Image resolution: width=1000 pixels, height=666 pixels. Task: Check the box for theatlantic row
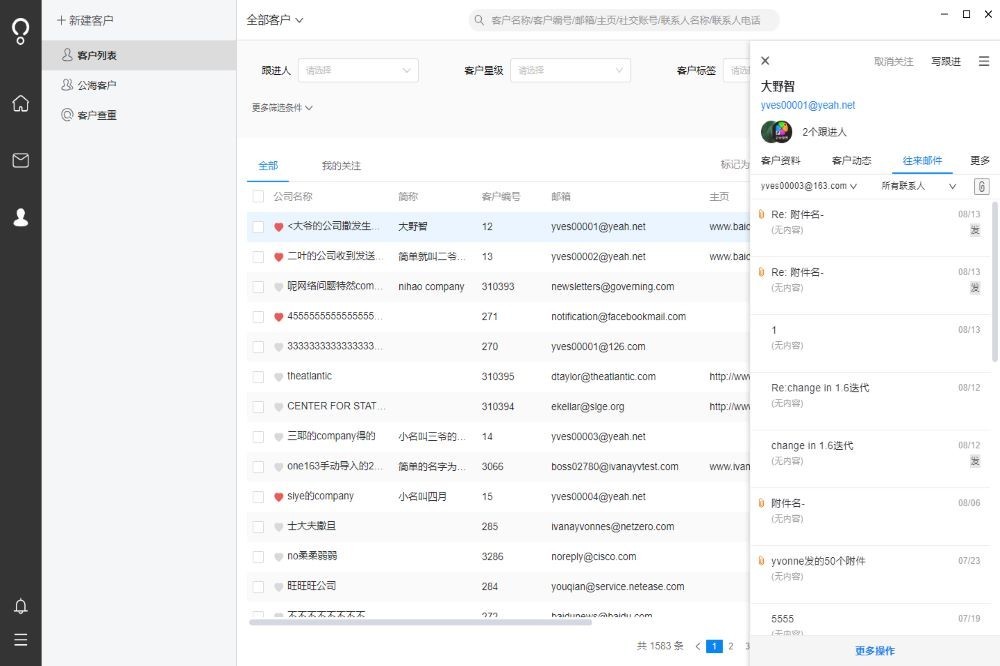pos(258,377)
